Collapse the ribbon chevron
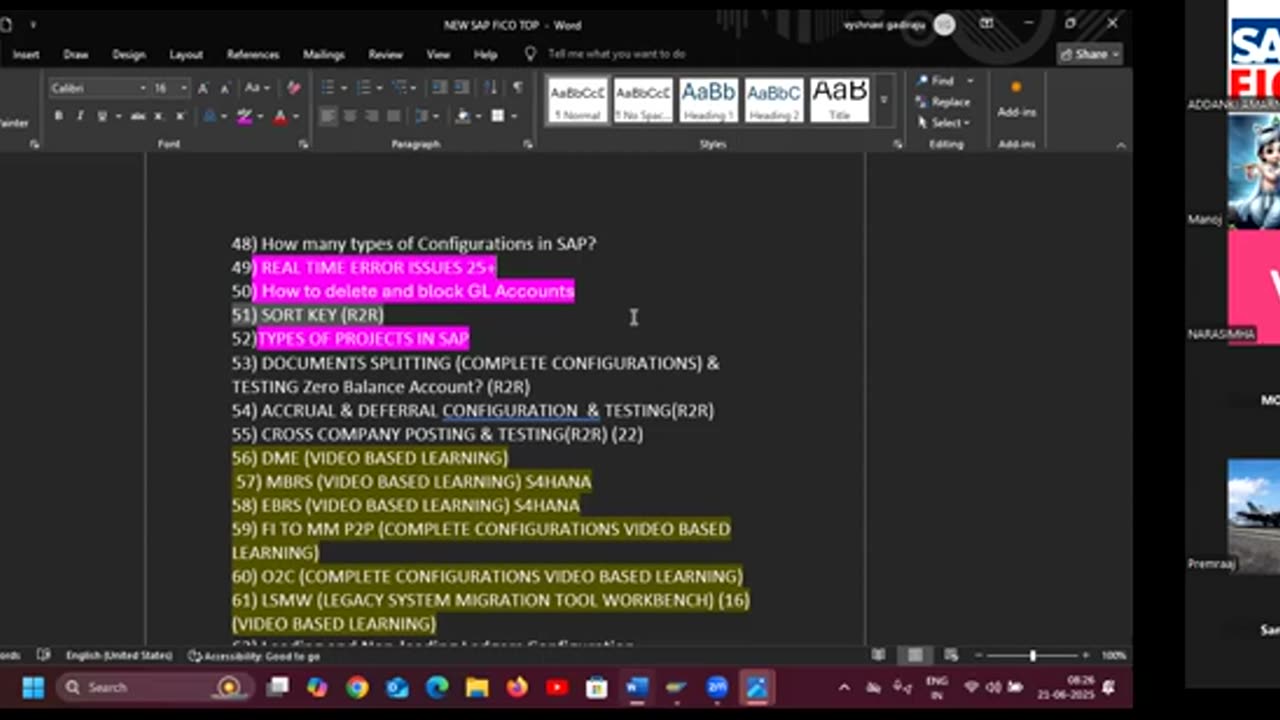The image size is (1280, 720). click(x=1120, y=145)
